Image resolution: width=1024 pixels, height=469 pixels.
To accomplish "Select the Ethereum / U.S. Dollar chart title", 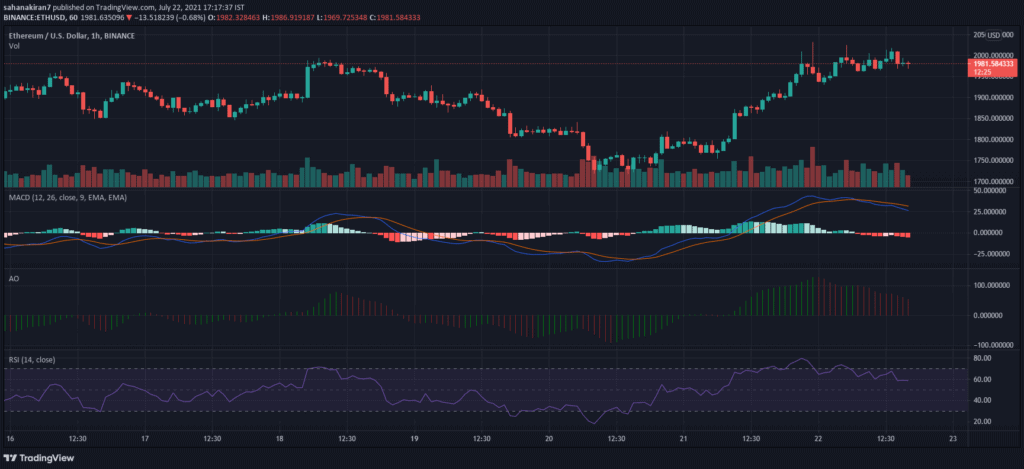I will (72, 36).
